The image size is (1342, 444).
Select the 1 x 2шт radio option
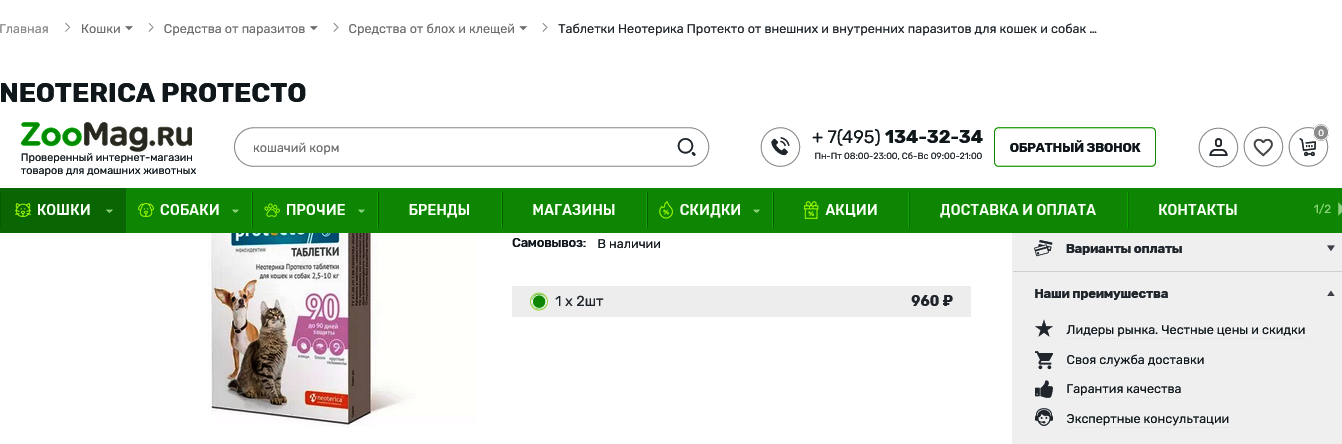click(x=539, y=301)
